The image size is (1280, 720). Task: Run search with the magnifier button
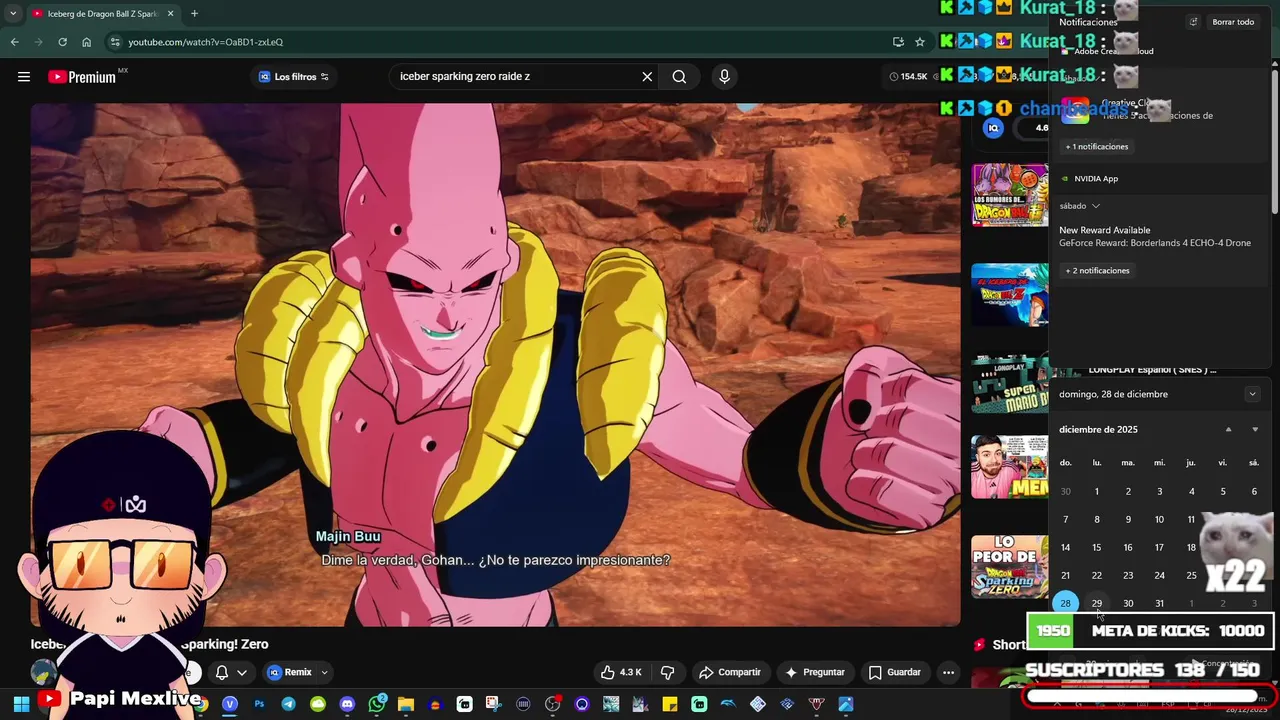tap(679, 77)
